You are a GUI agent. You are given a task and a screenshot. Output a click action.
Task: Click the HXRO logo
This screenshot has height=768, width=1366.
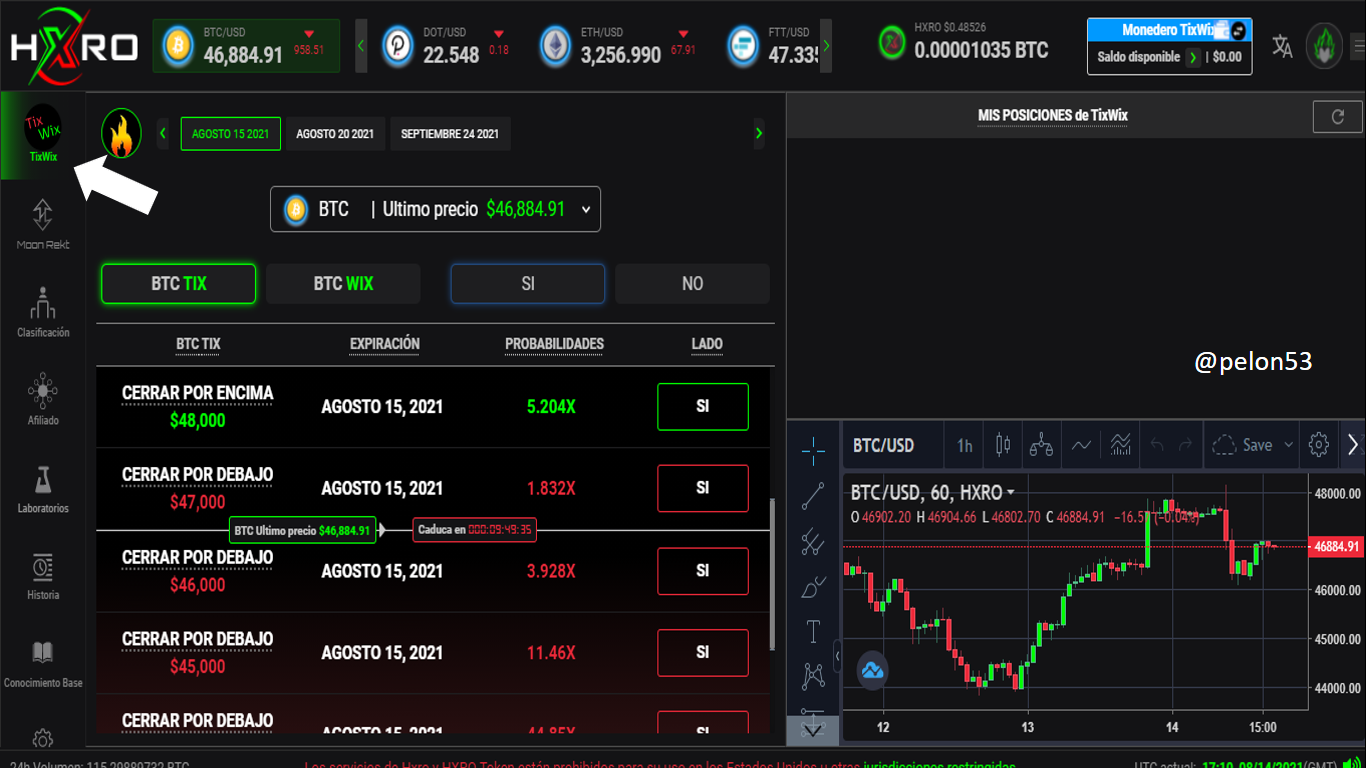coord(73,46)
